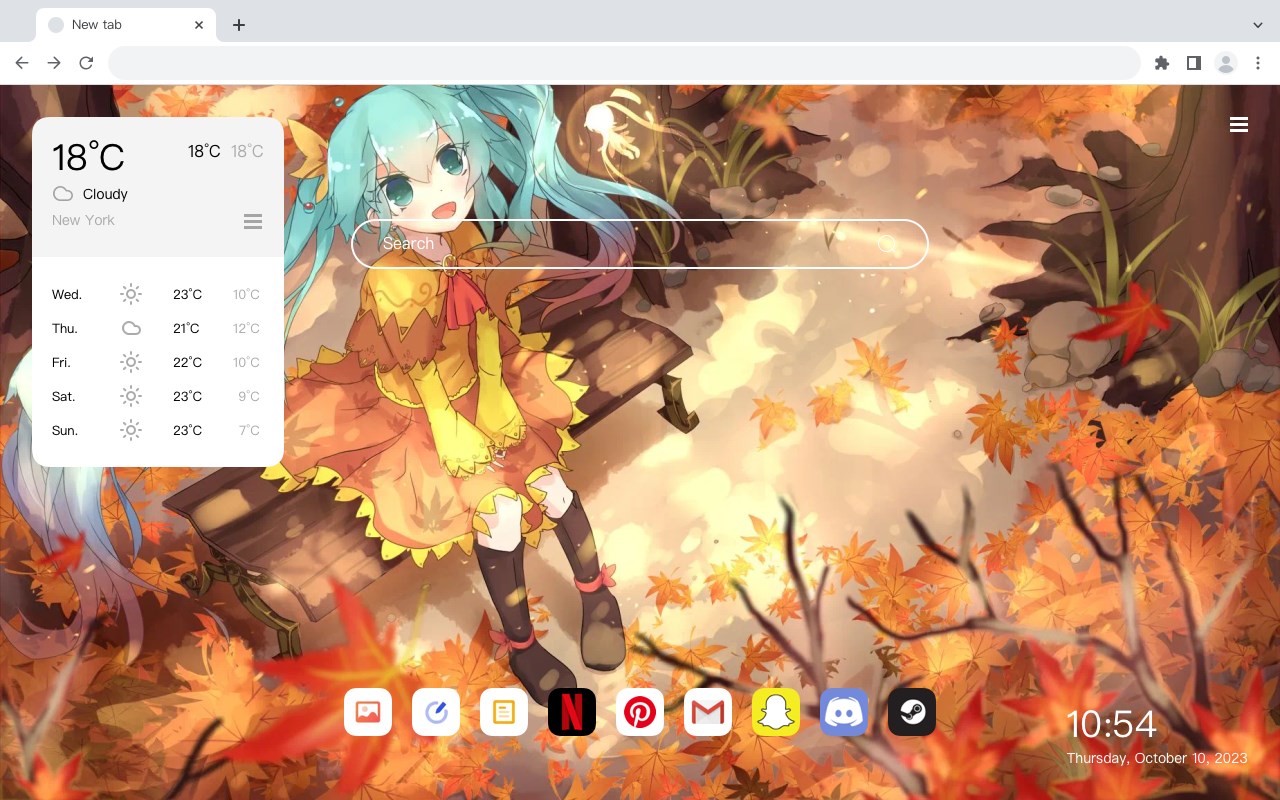Click the 10:54 clock display
The width and height of the screenshot is (1280, 800).
[x=1111, y=724]
